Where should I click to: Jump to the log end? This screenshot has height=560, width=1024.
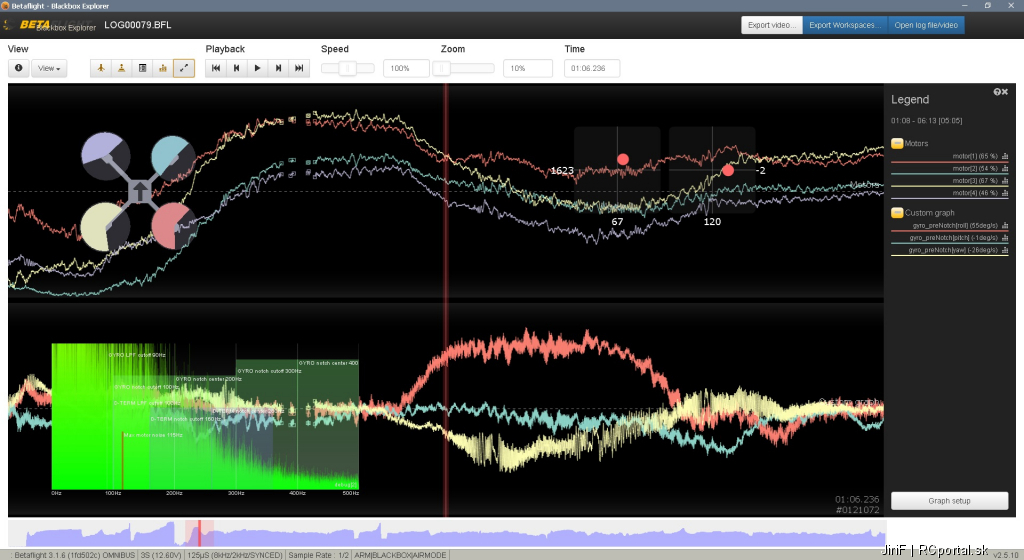click(299, 68)
